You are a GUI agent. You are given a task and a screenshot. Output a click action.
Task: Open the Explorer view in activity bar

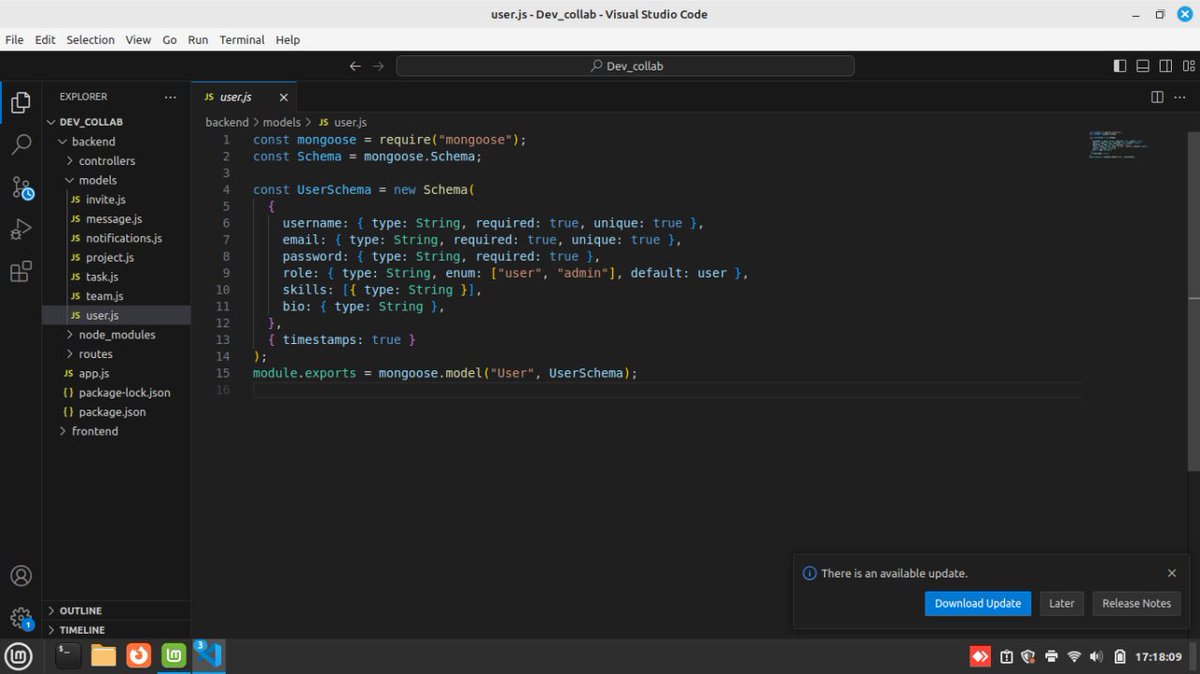tap(21, 102)
